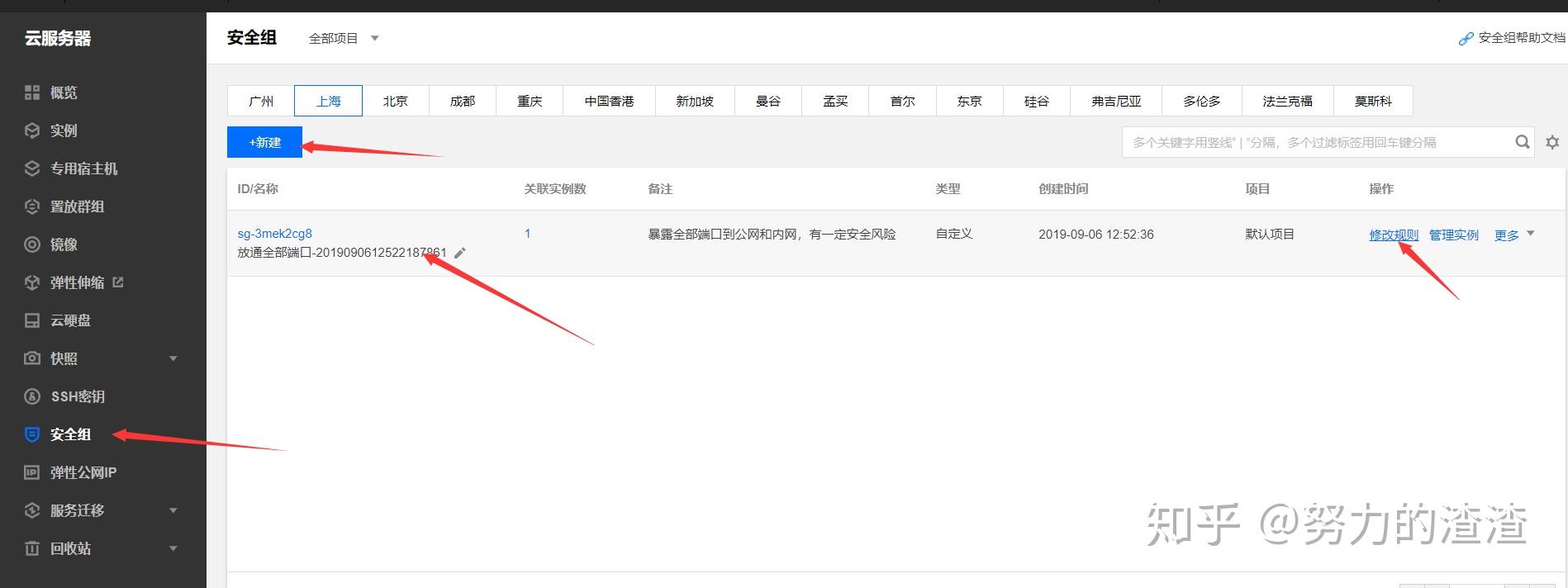Click the 安全组 shield icon
Image resolution: width=1568 pixels, height=588 pixels.
coord(32,434)
